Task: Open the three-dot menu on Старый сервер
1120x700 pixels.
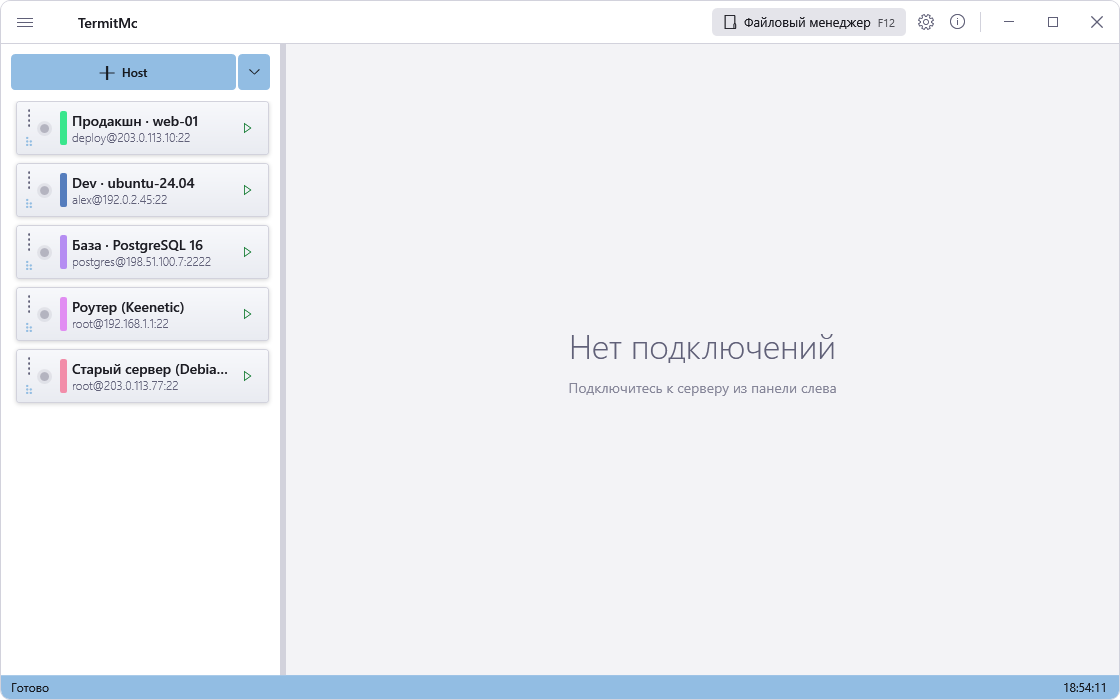Action: point(29,366)
